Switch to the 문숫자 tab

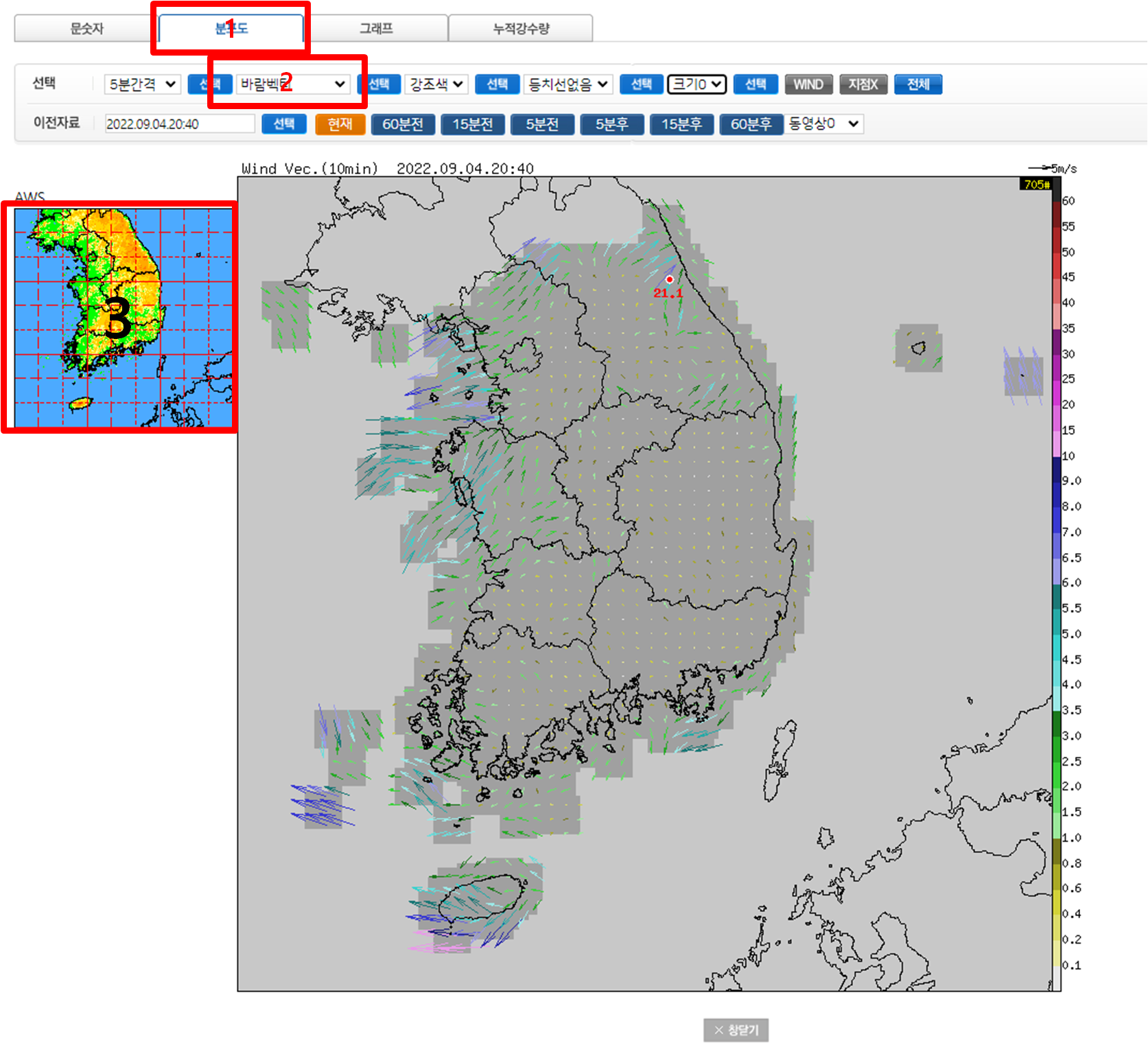tap(86, 29)
